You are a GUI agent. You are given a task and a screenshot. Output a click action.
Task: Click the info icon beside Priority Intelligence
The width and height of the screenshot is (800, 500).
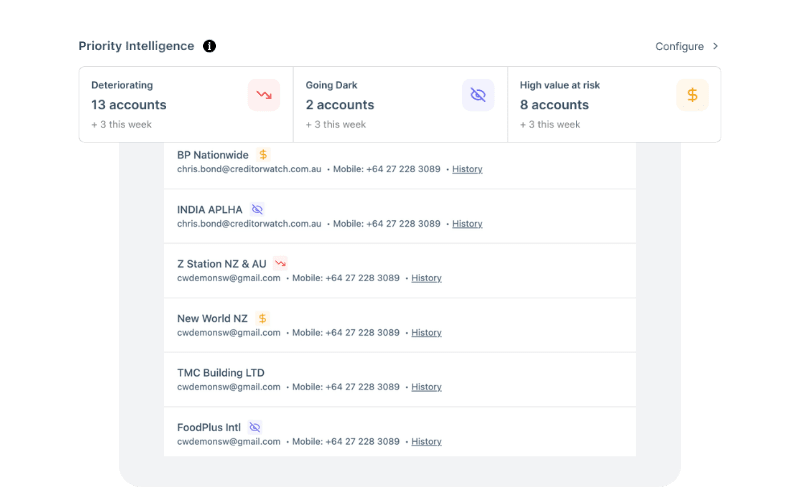(209, 46)
